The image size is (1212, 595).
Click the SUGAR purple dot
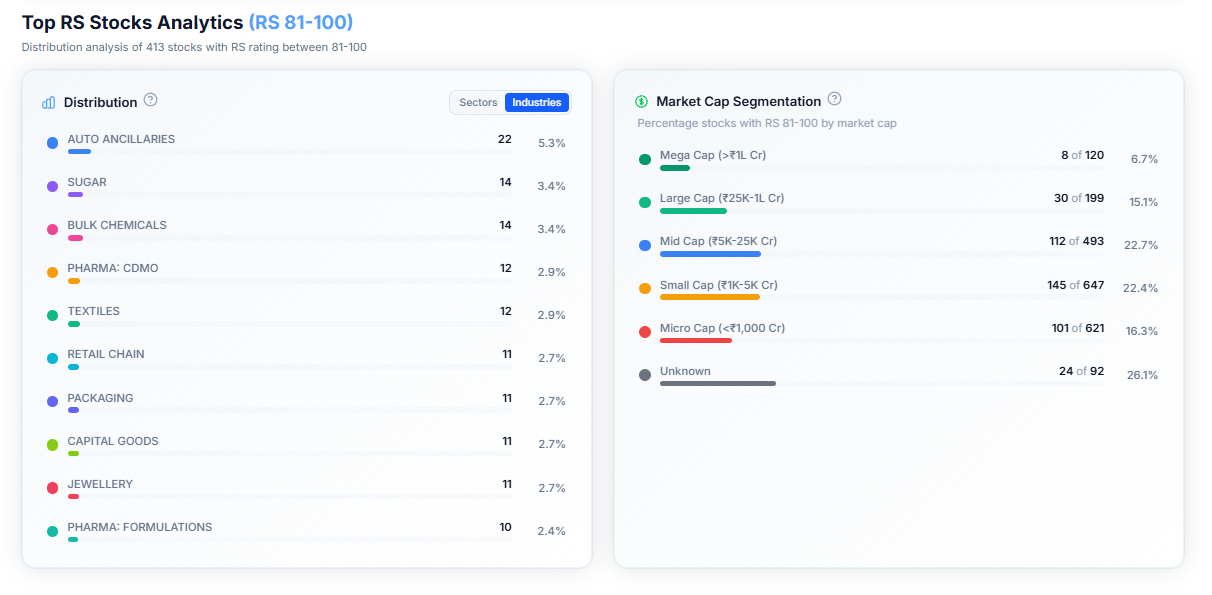(53, 186)
